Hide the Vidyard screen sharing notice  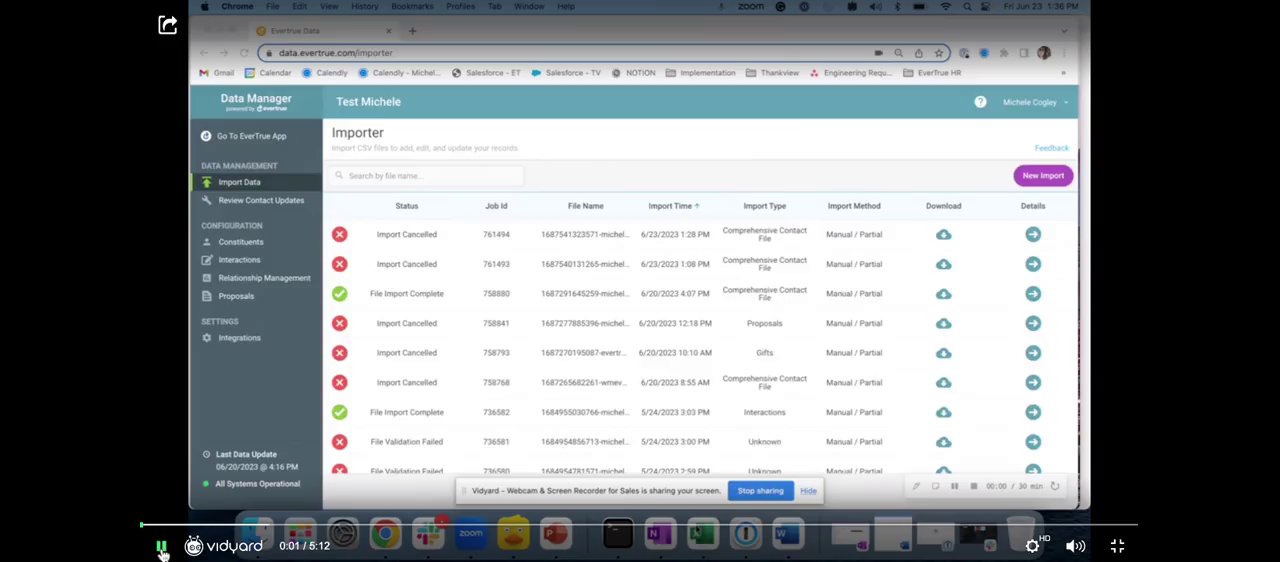808,491
